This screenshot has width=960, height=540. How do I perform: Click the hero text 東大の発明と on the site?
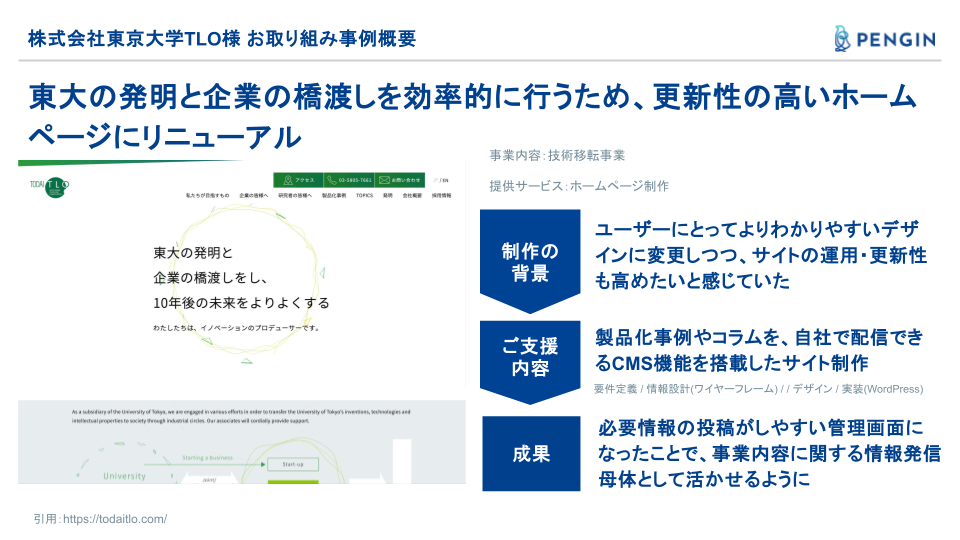tap(193, 252)
